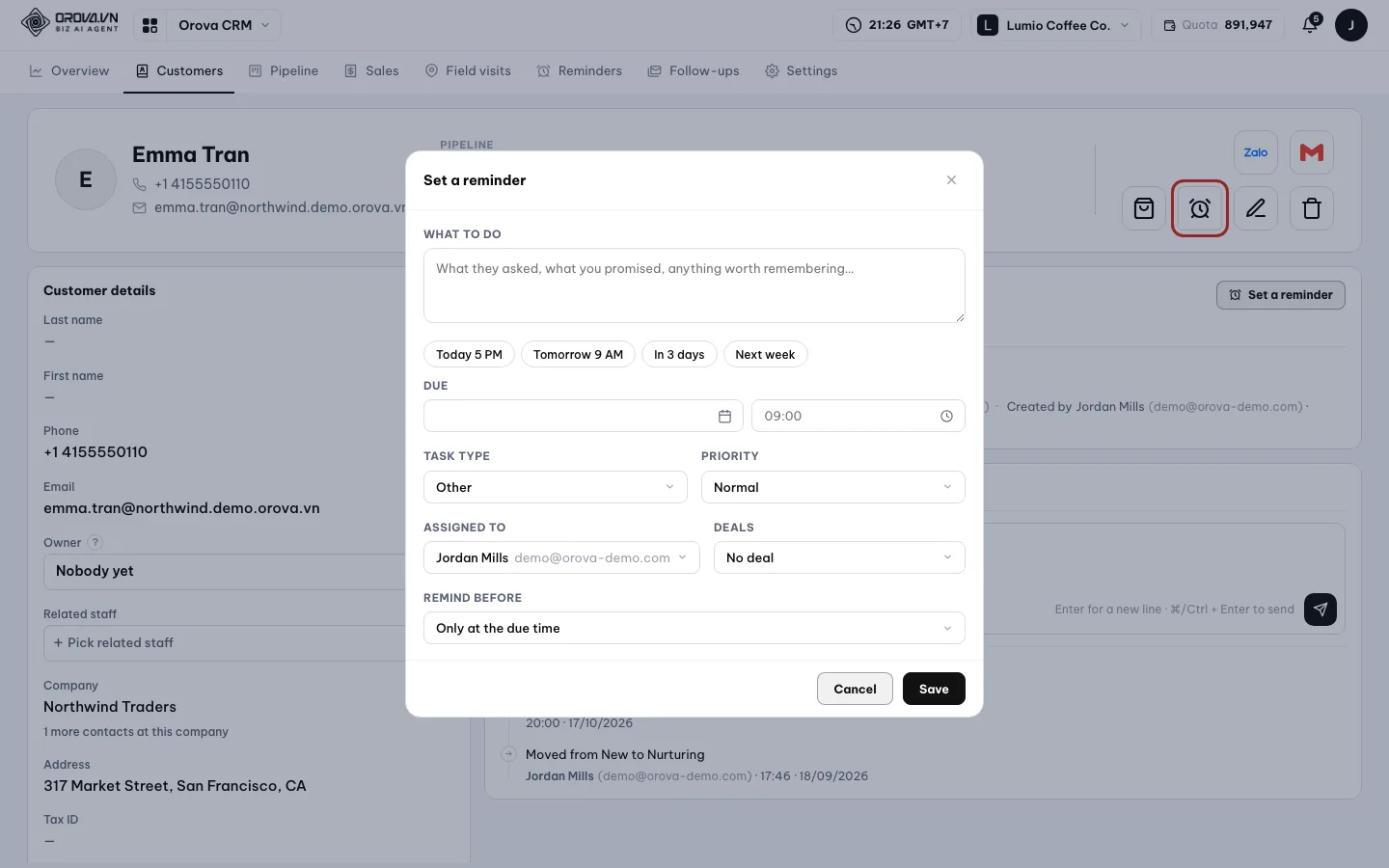Save the reminder
The height and width of the screenshot is (868, 1389).
tap(934, 689)
